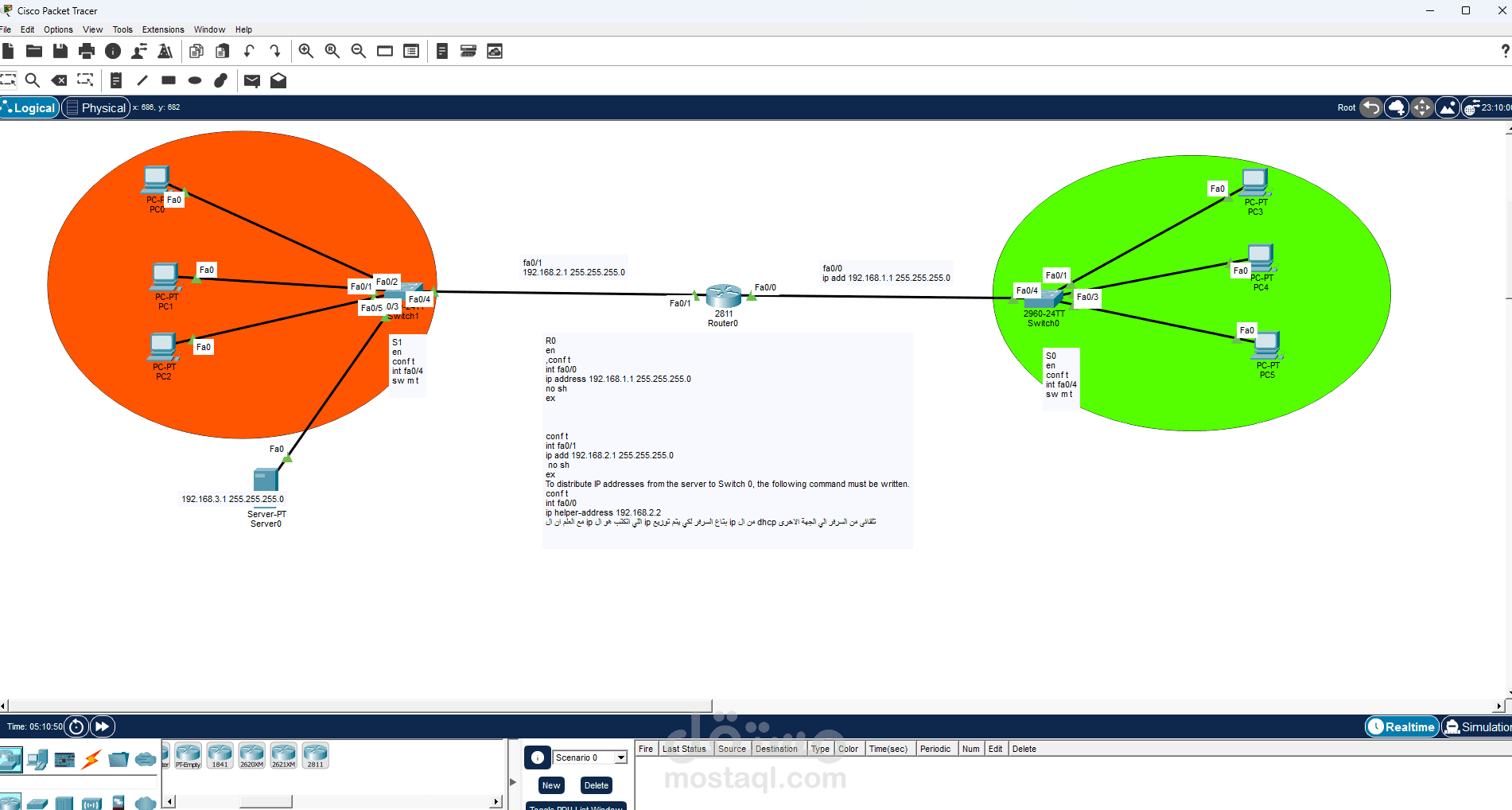The width and height of the screenshot is (1512, 810).
Task: Select the Freeform drawing tool
Action: coord(221,80)
